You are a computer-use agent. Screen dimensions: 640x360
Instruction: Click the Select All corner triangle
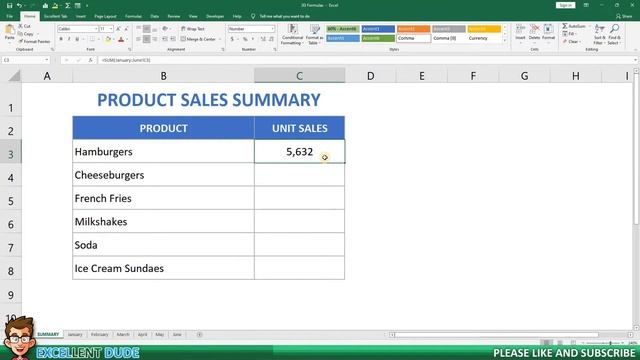(x=14, y=76)
